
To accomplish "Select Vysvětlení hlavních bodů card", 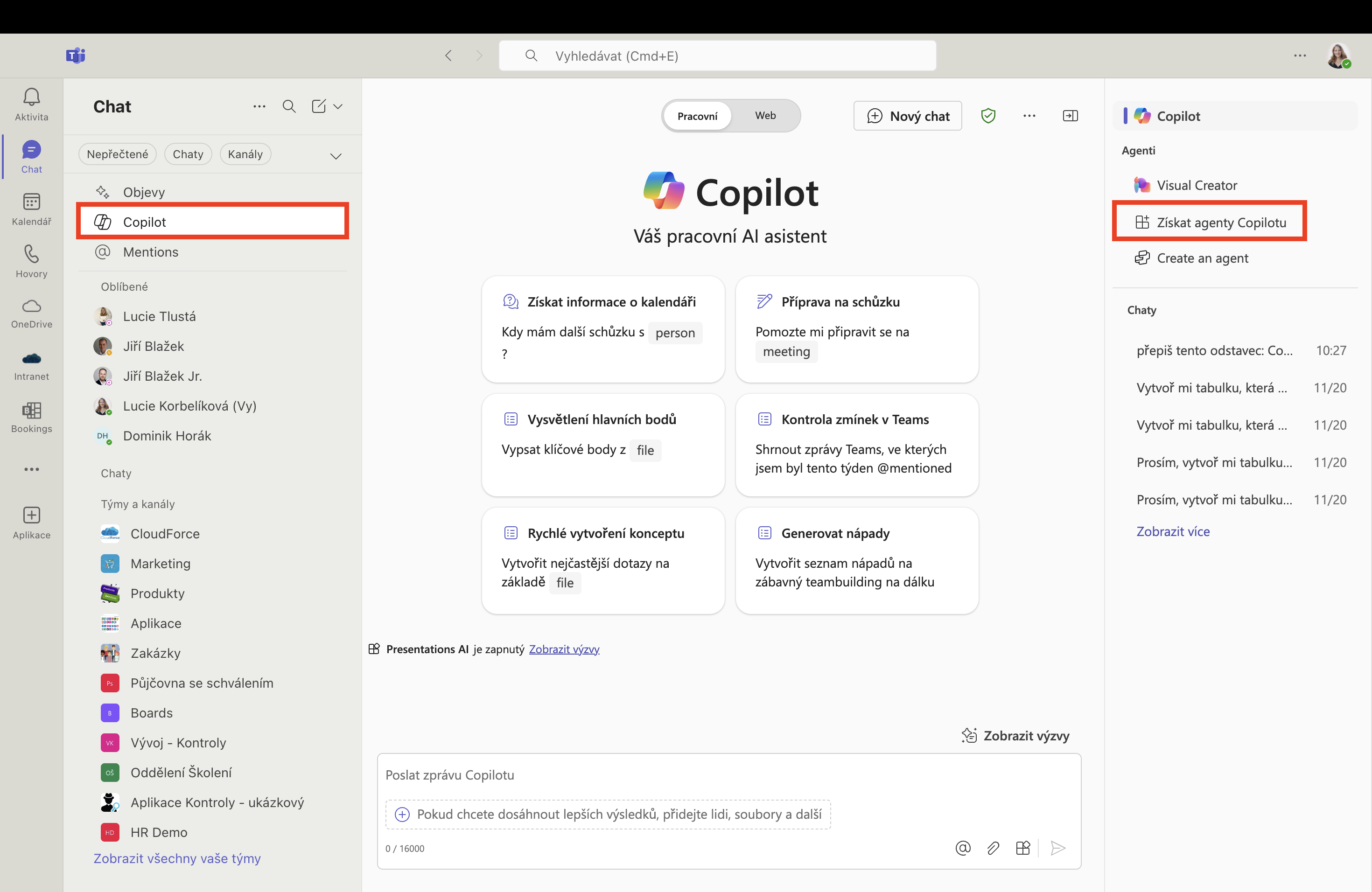I will point(603,445).
